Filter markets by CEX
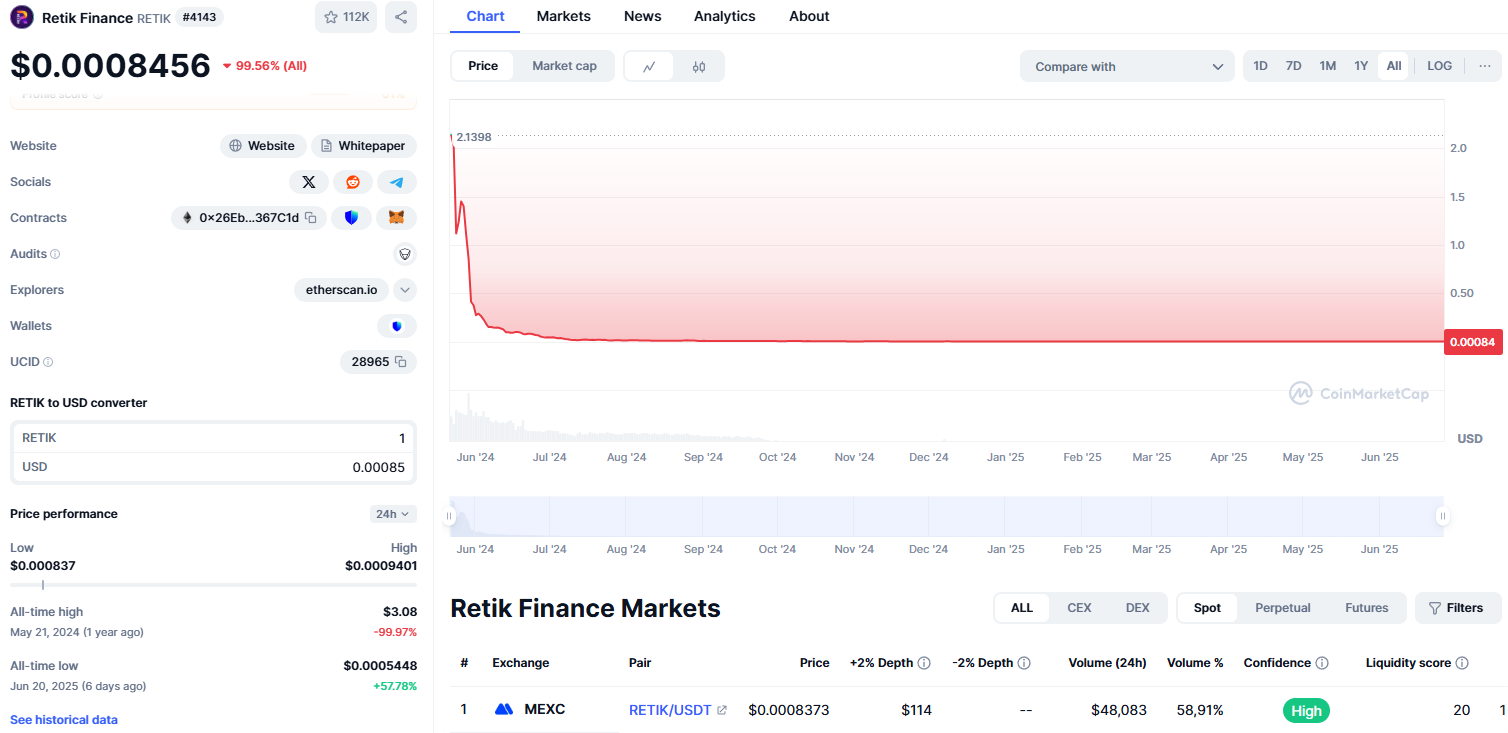1508x733 pixels. point(1079,608)
